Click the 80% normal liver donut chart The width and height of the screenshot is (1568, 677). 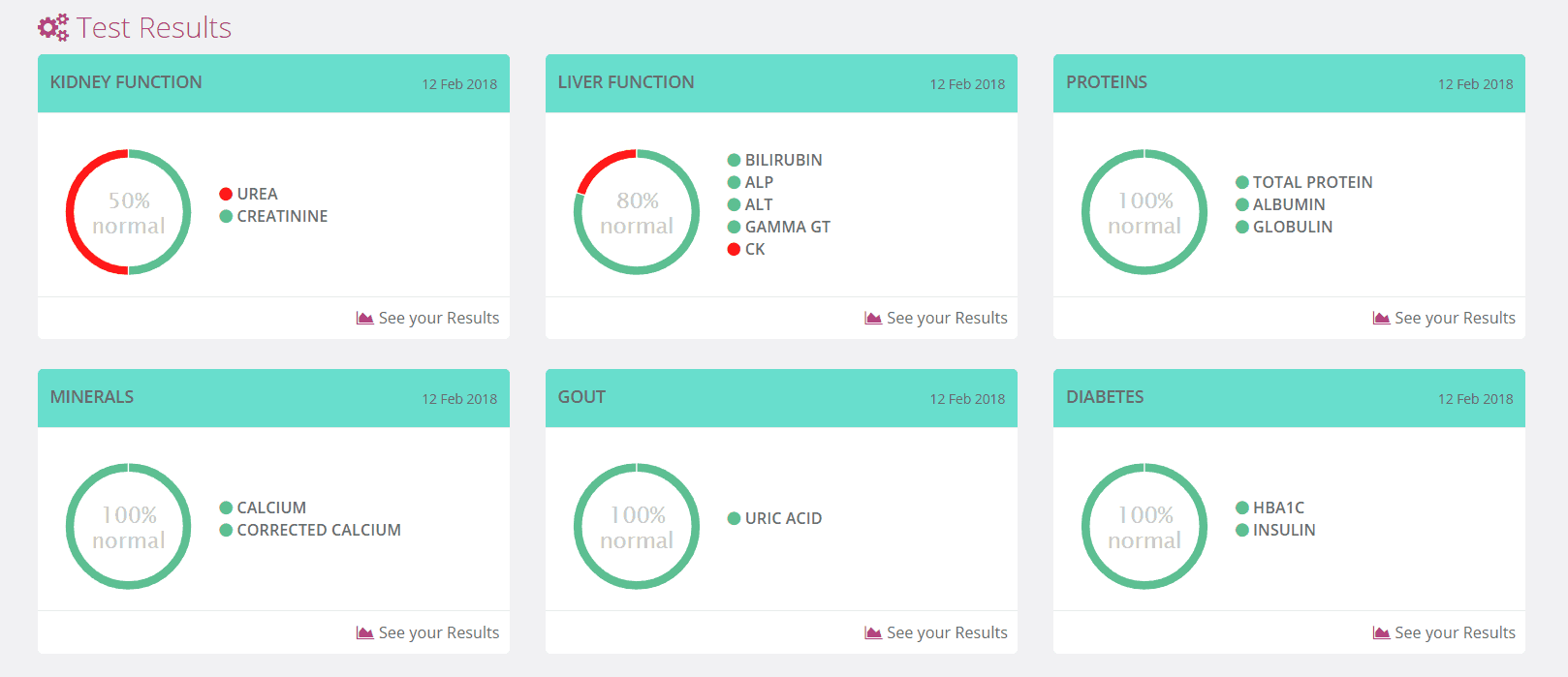pyautogui.click(x=636, y=212)
